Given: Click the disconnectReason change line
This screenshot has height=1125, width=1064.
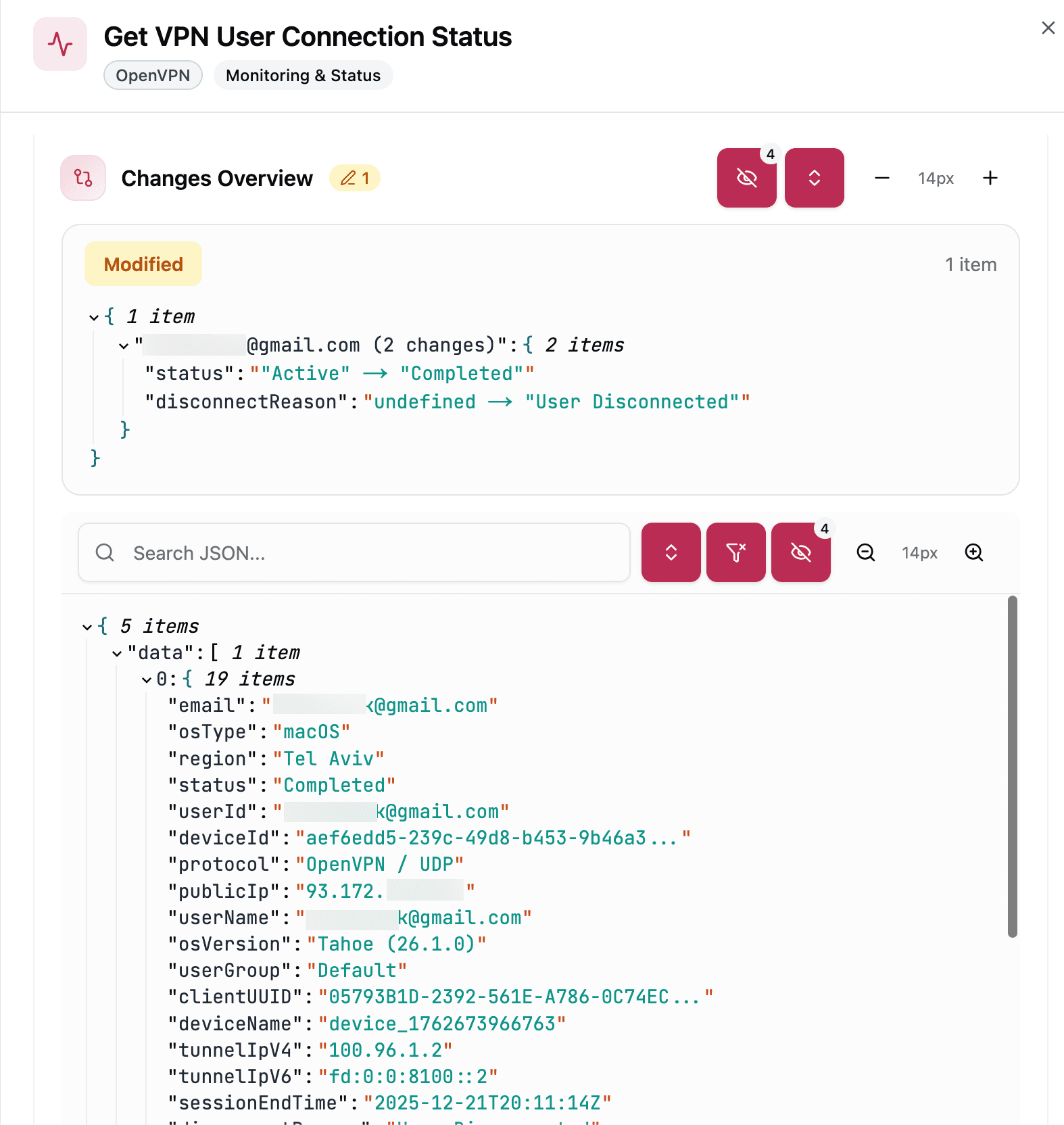Looking at the screenshot, I should (447, 402).
